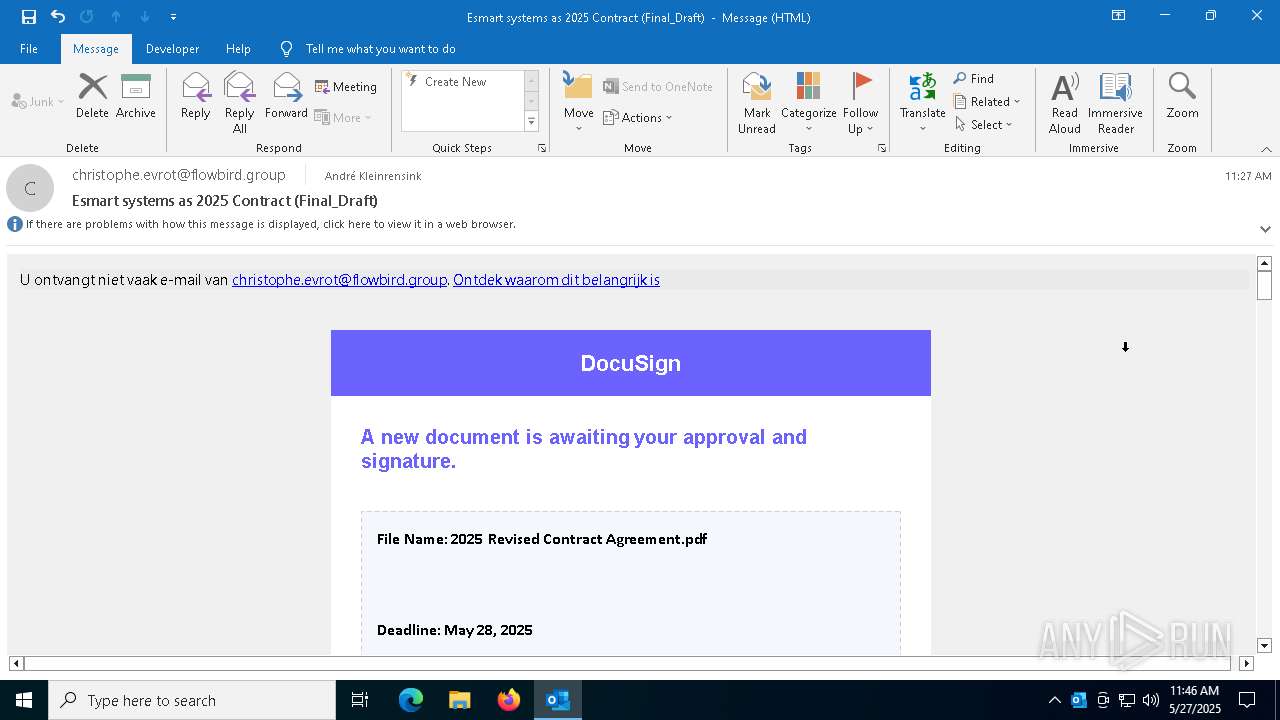Screen dimensions: 1280x720
Task: Mark the message Unread
Action: click(x=757, y=103)
